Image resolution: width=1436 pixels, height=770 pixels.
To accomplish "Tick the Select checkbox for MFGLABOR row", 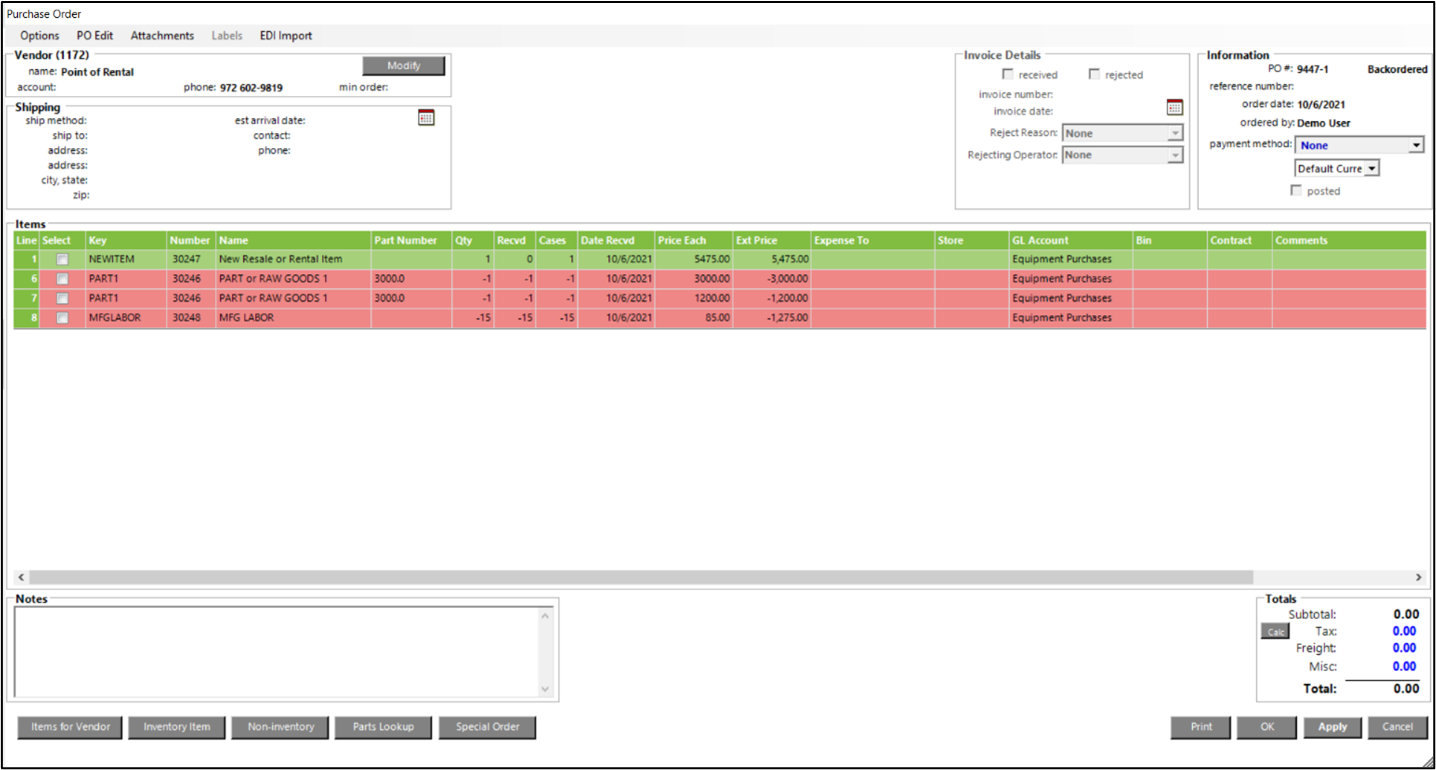I will coord(62,318).
